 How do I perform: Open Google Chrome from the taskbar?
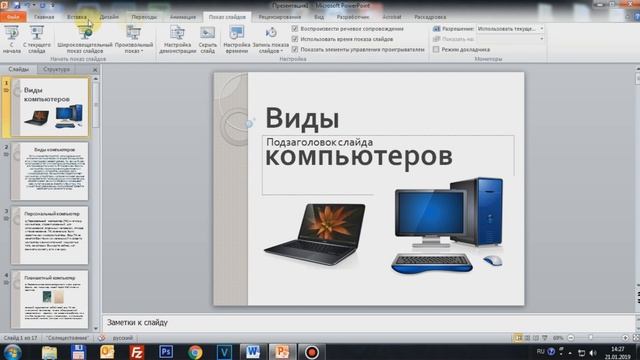coord(195,352)
